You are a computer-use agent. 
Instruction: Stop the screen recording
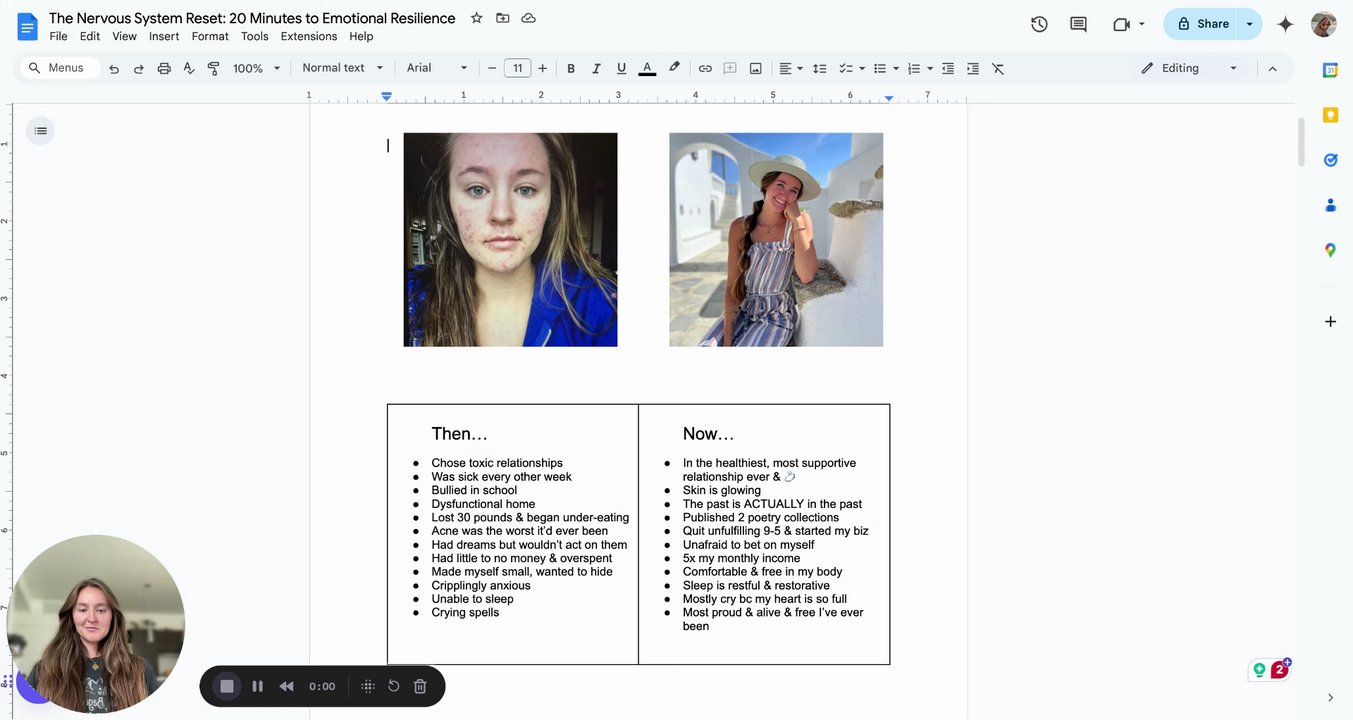click(227, 686)
